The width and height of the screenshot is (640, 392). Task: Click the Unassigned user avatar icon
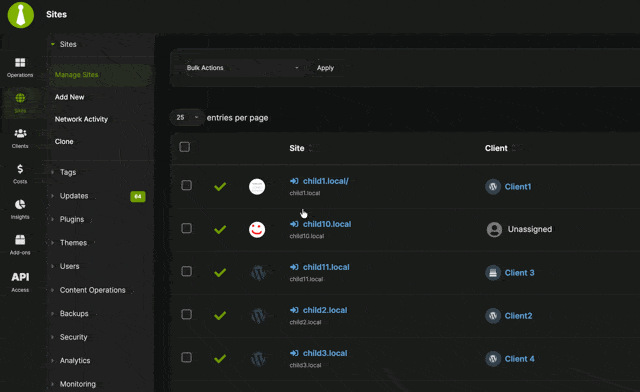(x=494, y=229)
